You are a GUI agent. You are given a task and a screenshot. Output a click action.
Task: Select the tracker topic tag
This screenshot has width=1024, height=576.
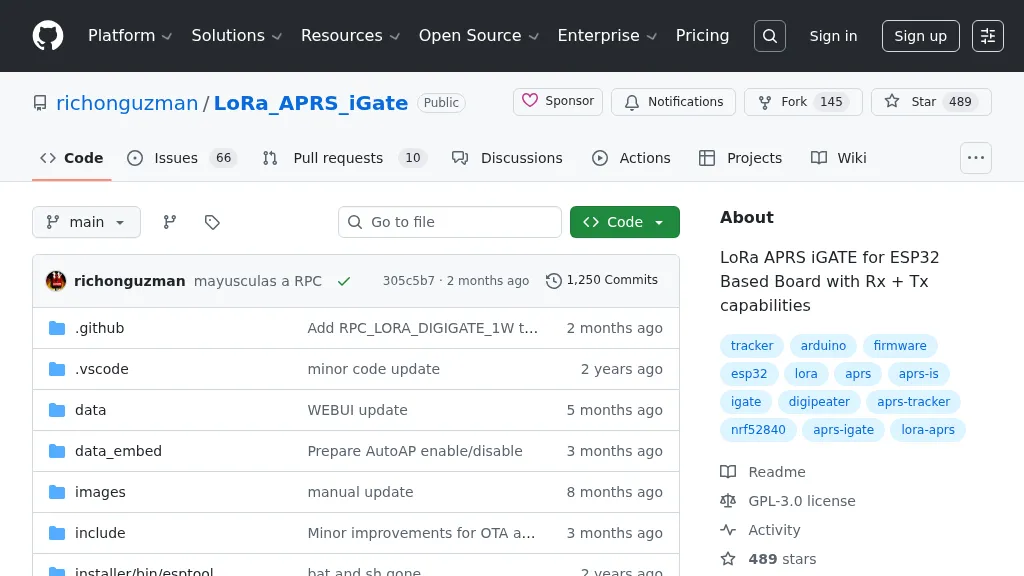point(752,345)
